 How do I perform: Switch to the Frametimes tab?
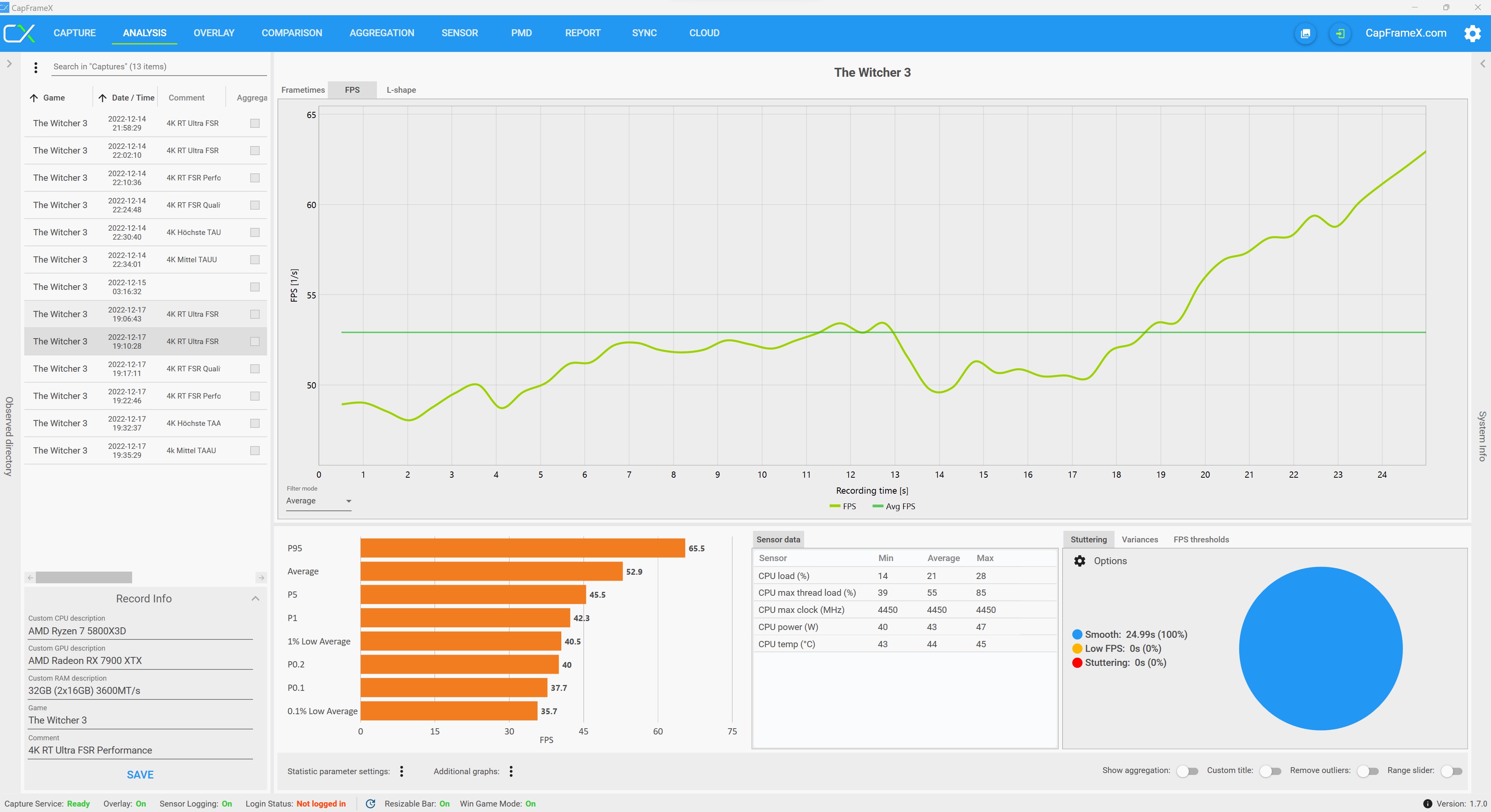point(303,90)
